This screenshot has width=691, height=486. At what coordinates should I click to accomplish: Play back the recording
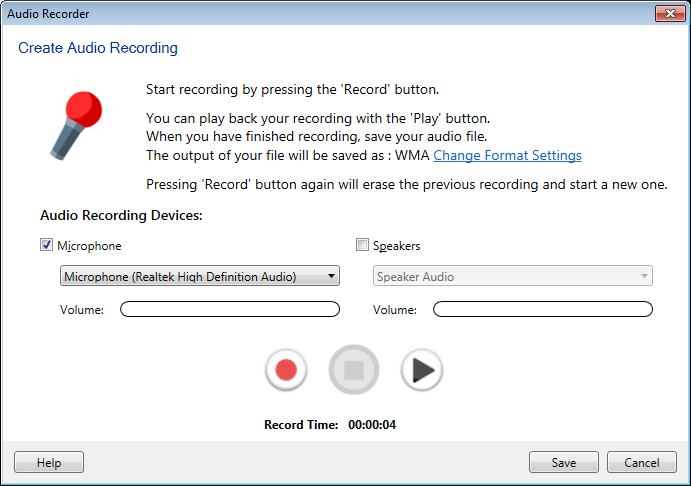coord(421,370)
